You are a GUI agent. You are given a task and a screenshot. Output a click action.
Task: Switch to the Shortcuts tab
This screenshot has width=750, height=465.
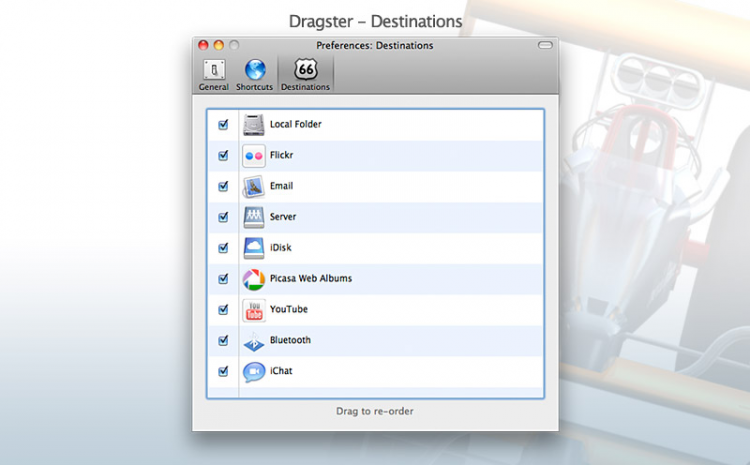click(254, 75)
